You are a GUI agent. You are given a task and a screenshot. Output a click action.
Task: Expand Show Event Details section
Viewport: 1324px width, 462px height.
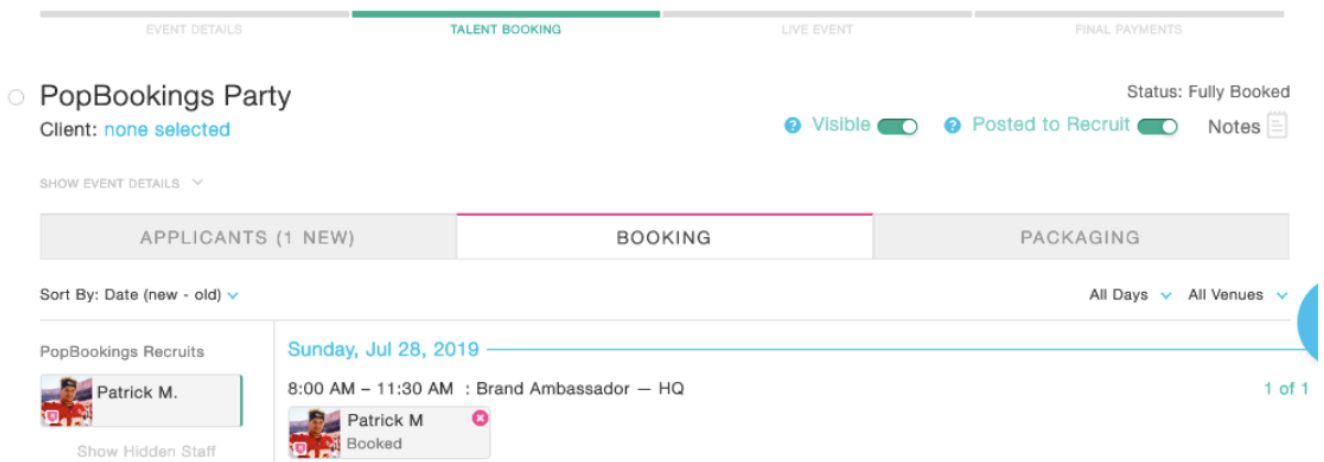coord(121,184)
